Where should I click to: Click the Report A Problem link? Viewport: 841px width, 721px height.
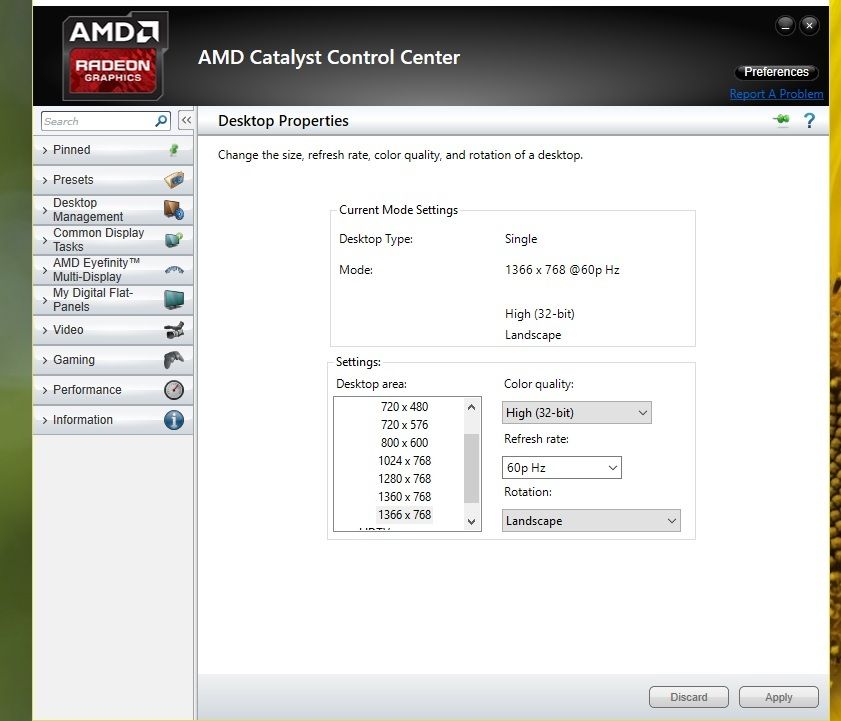pos(776,94)
